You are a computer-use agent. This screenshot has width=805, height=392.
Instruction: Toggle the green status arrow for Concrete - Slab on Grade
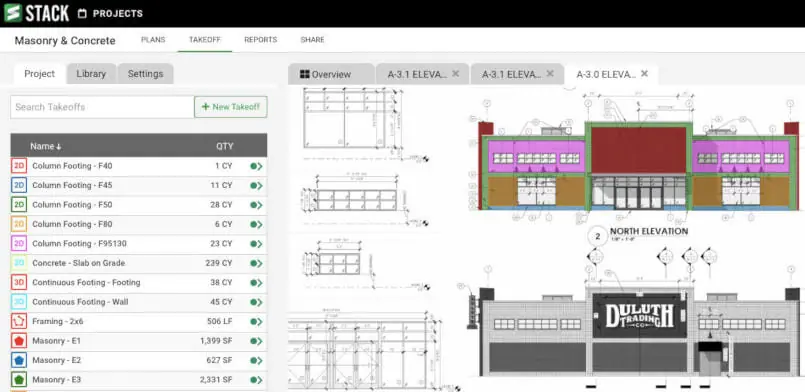(x=256, y=263)
